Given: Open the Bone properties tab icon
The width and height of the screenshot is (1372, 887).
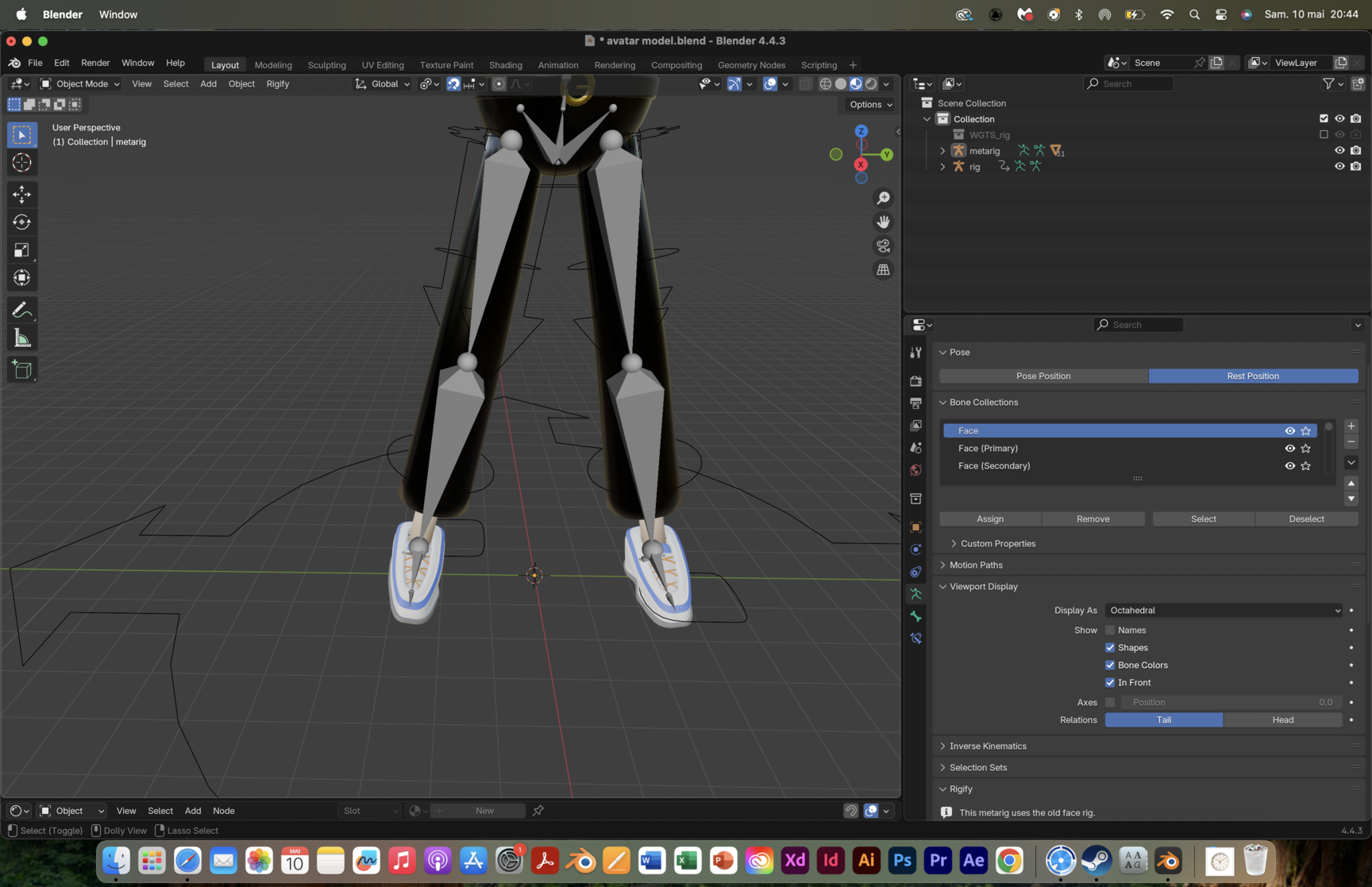Looking at the screenshot, I should click(x=915, y=616).
